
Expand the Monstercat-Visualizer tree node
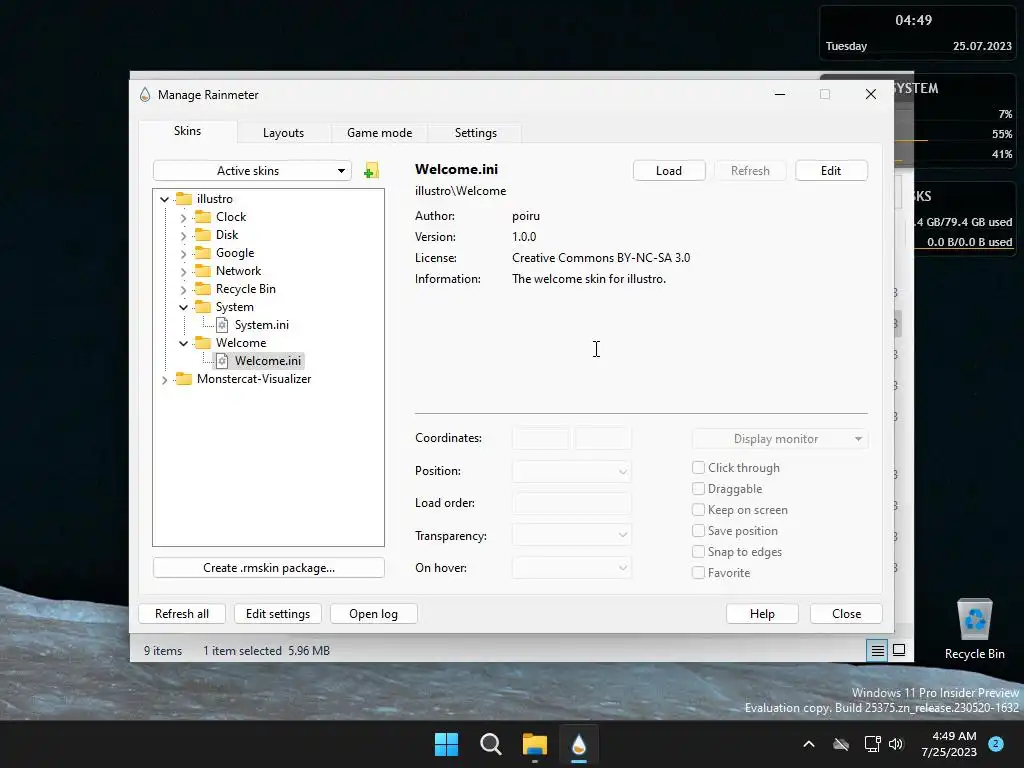[x=165, y=379]
